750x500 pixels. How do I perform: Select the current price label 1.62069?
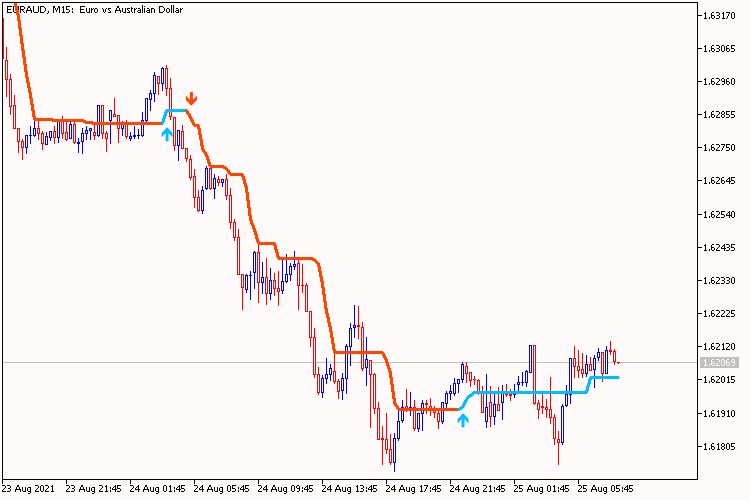[x=719, y=363]
